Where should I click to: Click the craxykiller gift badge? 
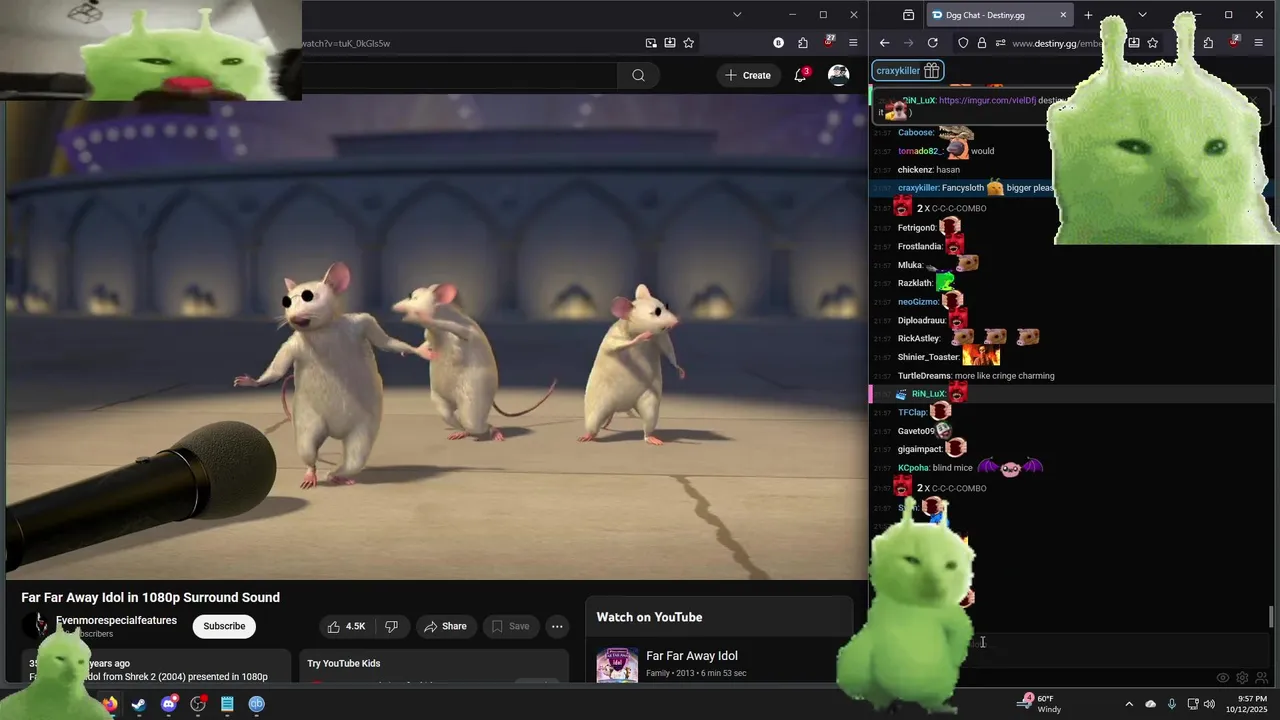point(908,70)
